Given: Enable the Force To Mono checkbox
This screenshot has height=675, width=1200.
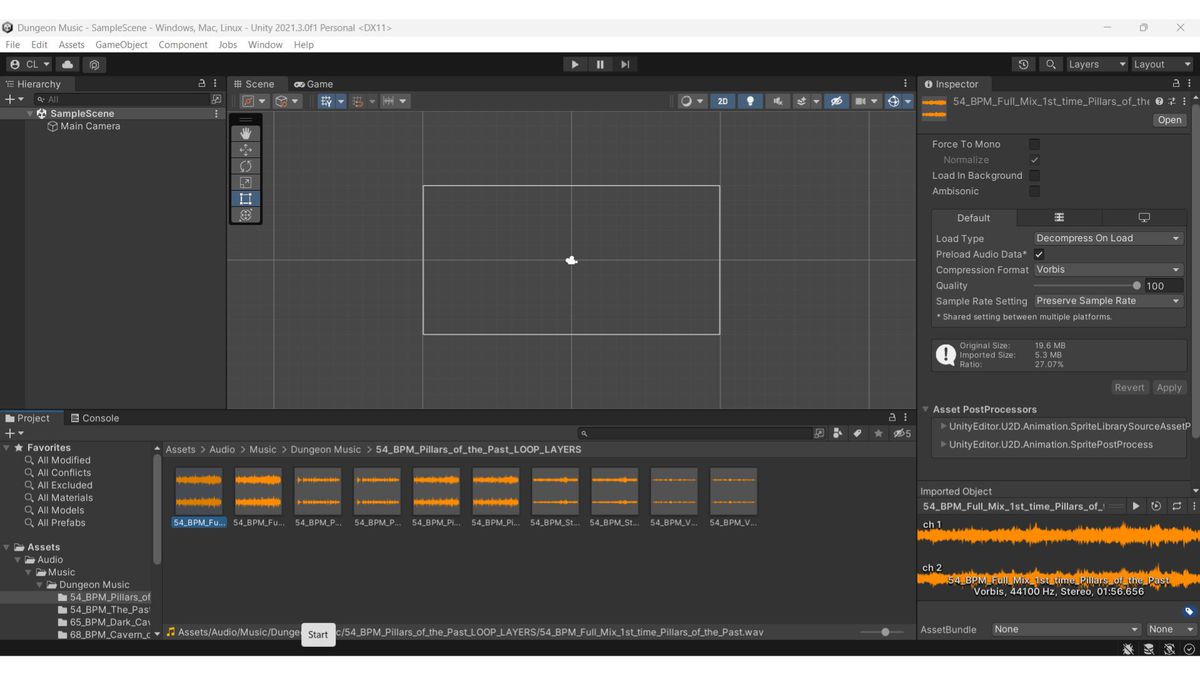Looking at the screenshot, I should click(x=1034, y=144).
